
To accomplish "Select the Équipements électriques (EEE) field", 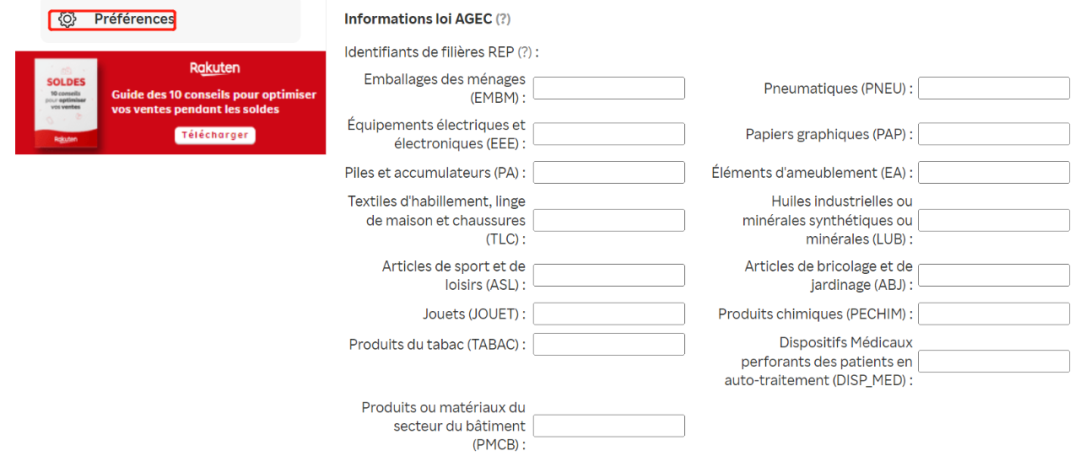I will coord(609,134).
